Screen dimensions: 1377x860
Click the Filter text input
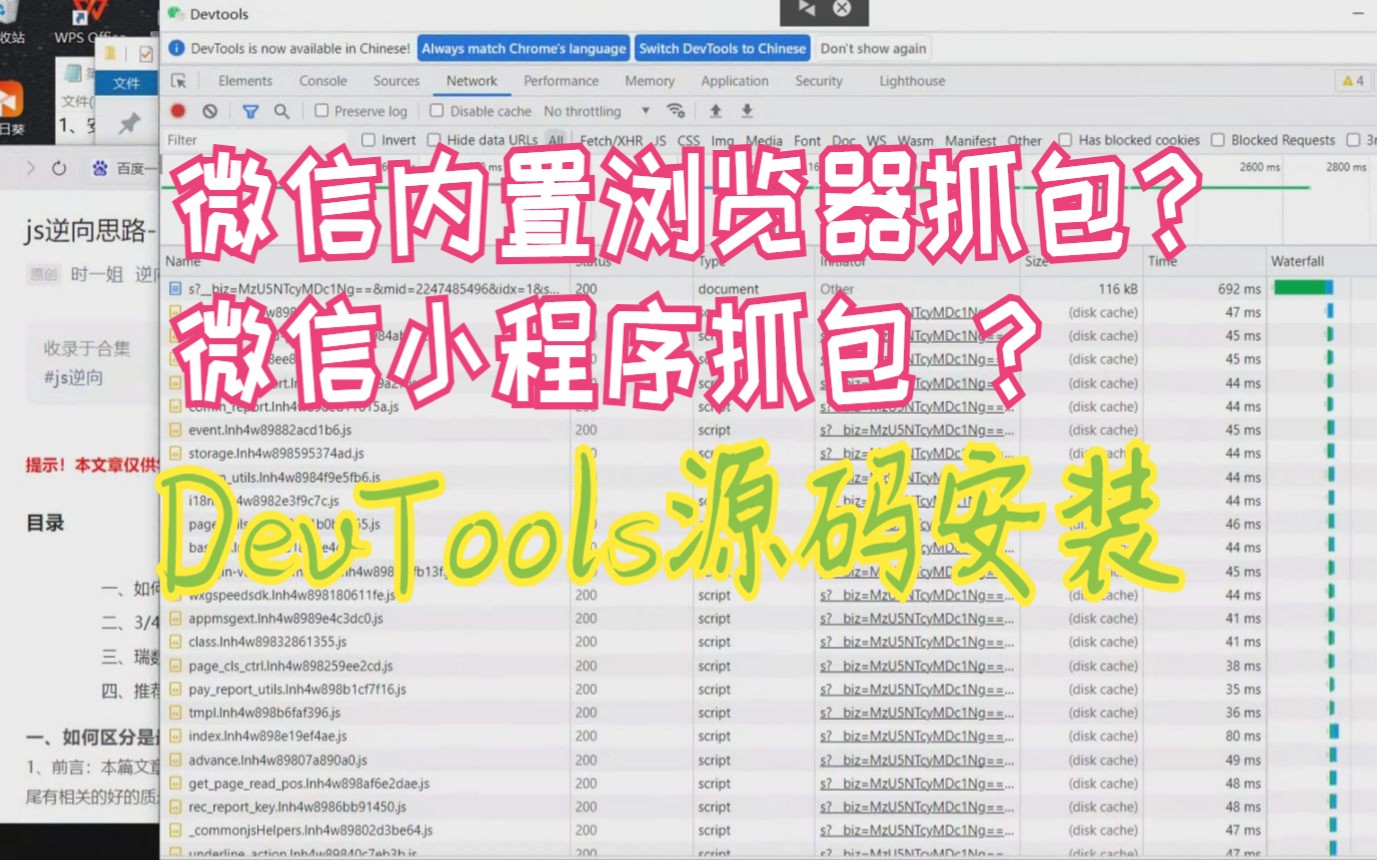(x=255, y=140)
